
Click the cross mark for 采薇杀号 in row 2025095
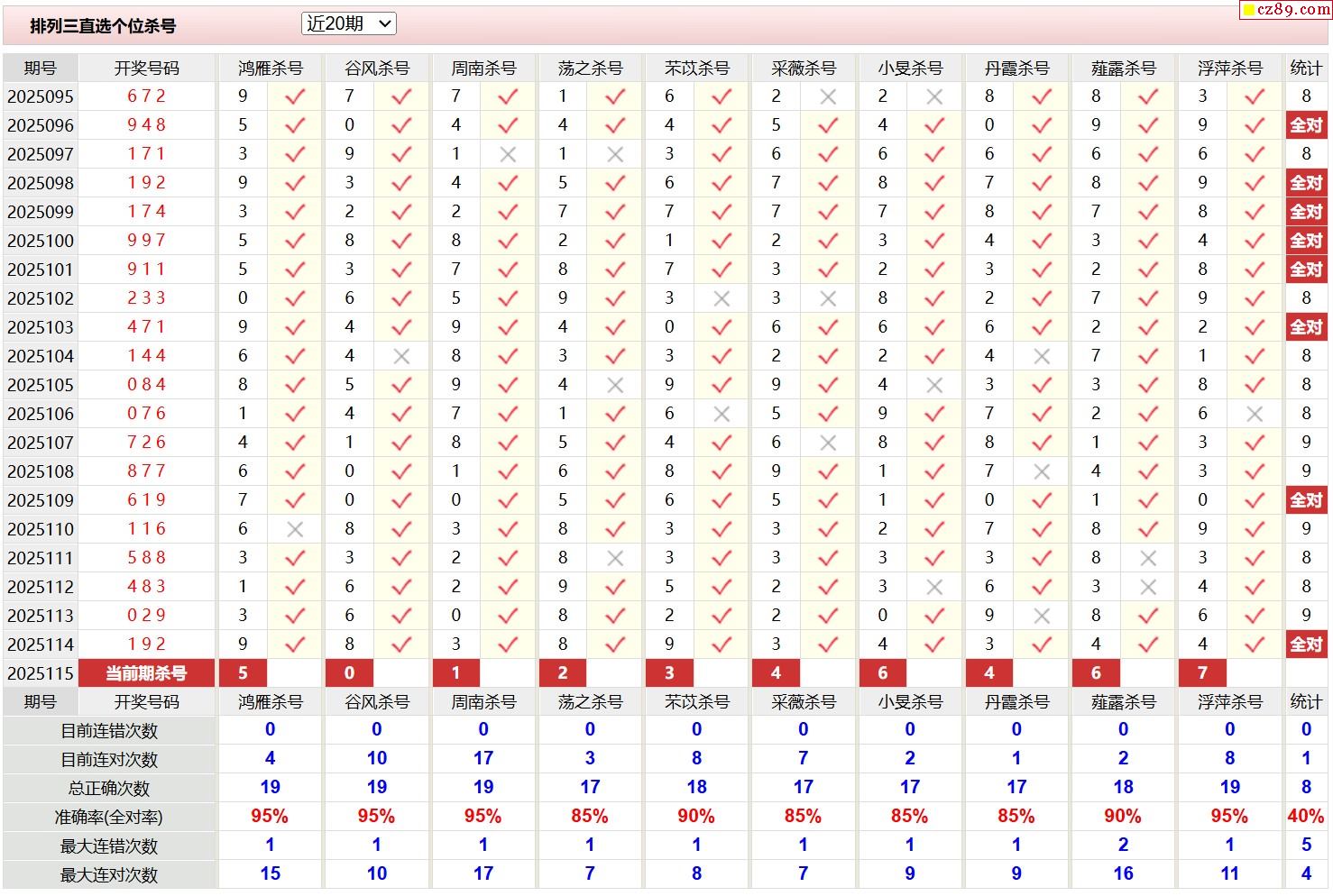(828, 96)
